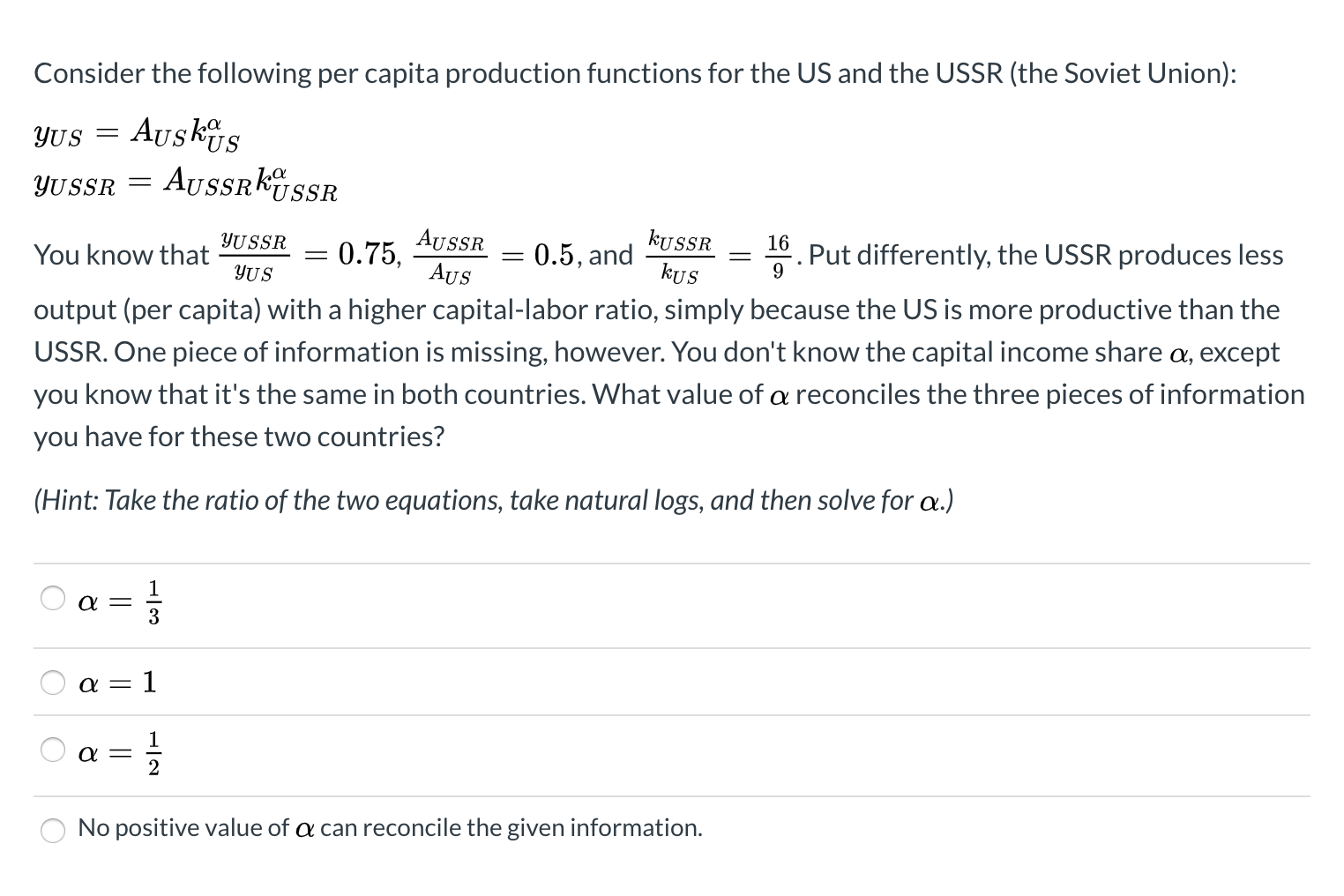Select the equation yUSSR = AUSSR k^α
This screenshot has width=1344, height=896.
[185, 183]
